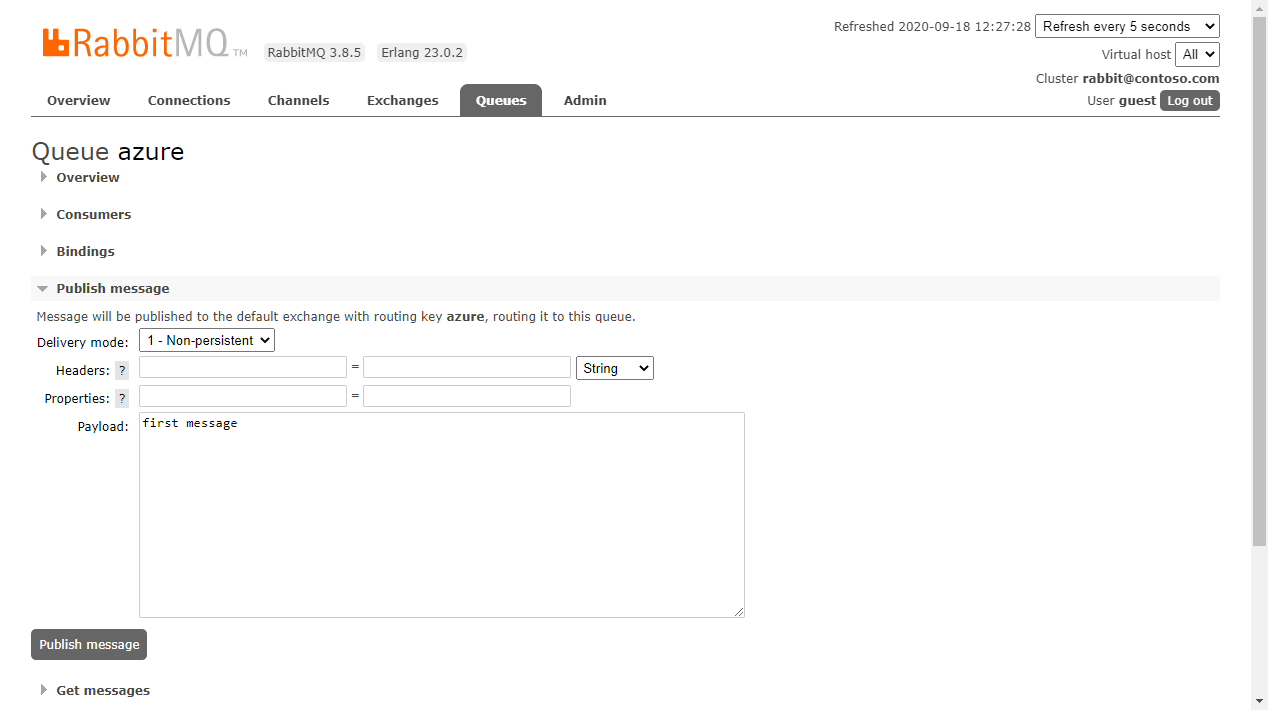Open the Headers help tooltip icon
Image resolution: width=1268 pixels, height=710 pixels.
(x=121, y=370)
